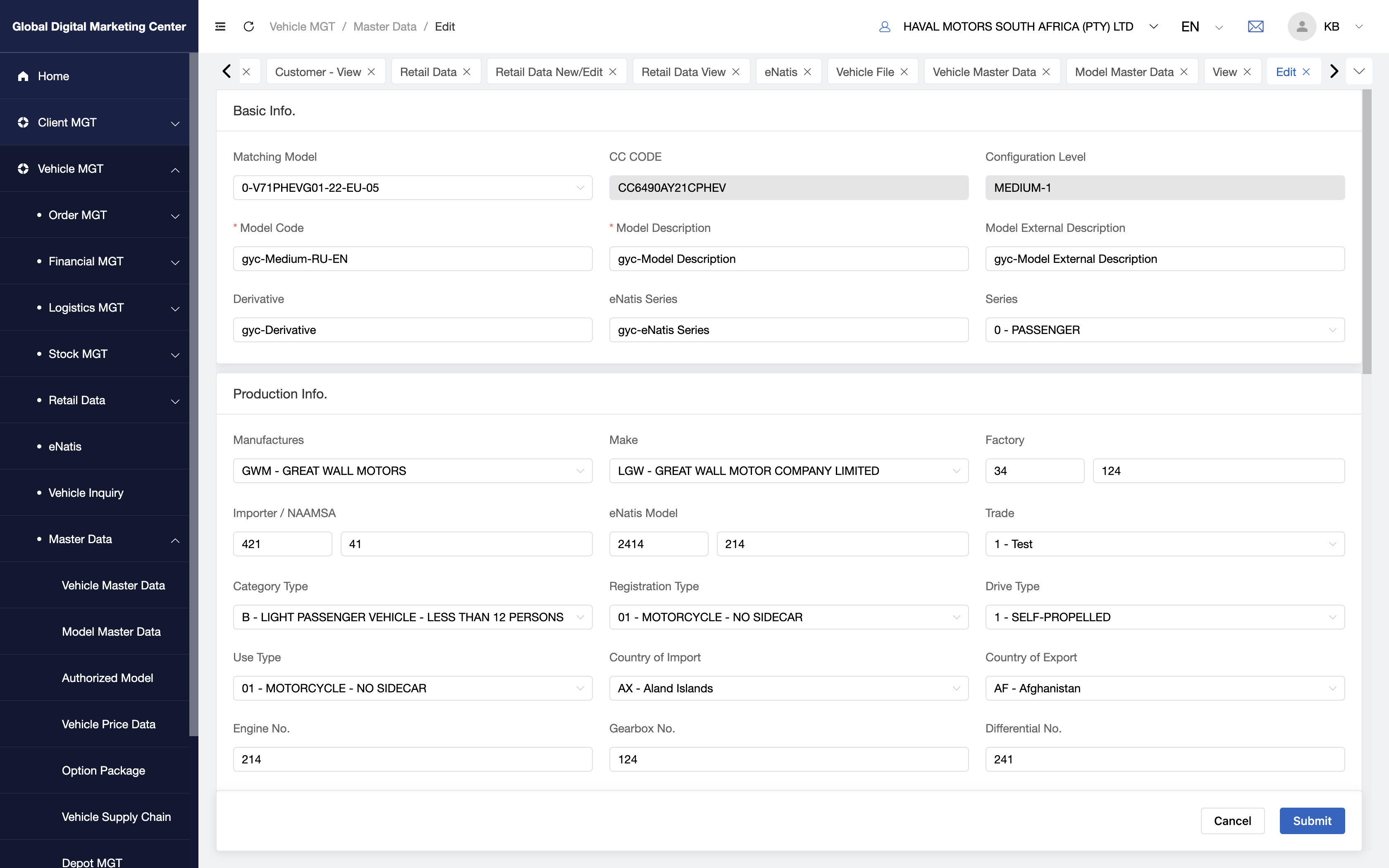Image resolution: width=1389 pixels, height=868 pixels.
Task: Expand Logistics MGT submenu
Action: [95, 308]
